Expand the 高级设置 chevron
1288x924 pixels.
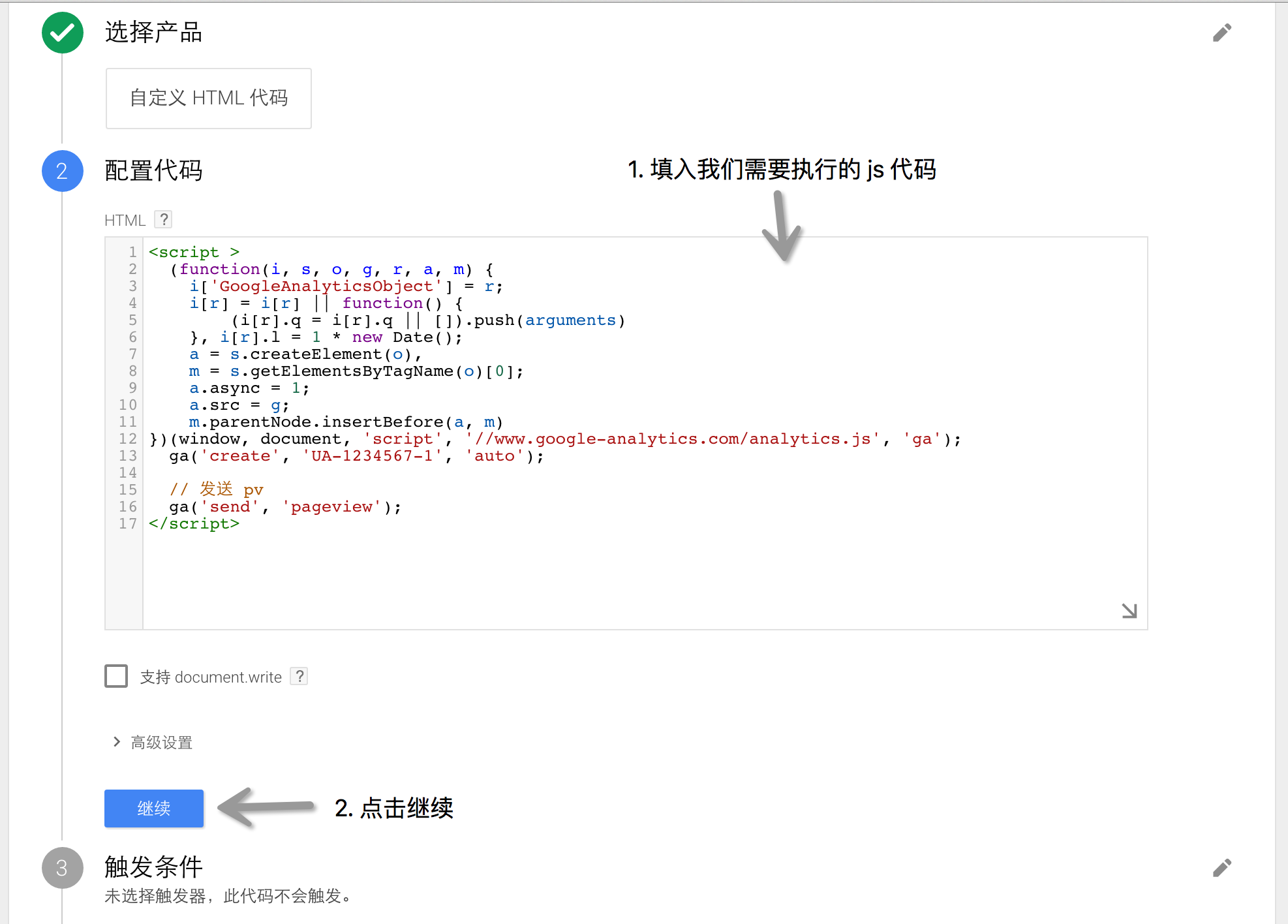pyautogui.click(x=117, y=742)
